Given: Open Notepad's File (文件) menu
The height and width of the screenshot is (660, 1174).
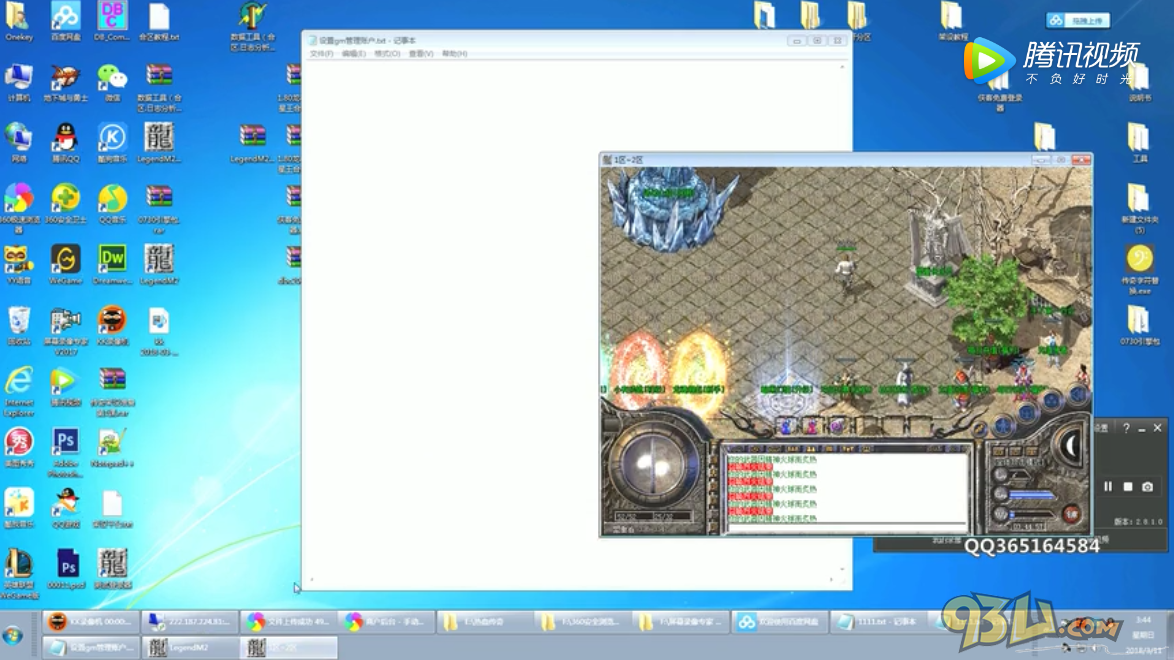Looking at the screenshot, I should pos(321,54).
